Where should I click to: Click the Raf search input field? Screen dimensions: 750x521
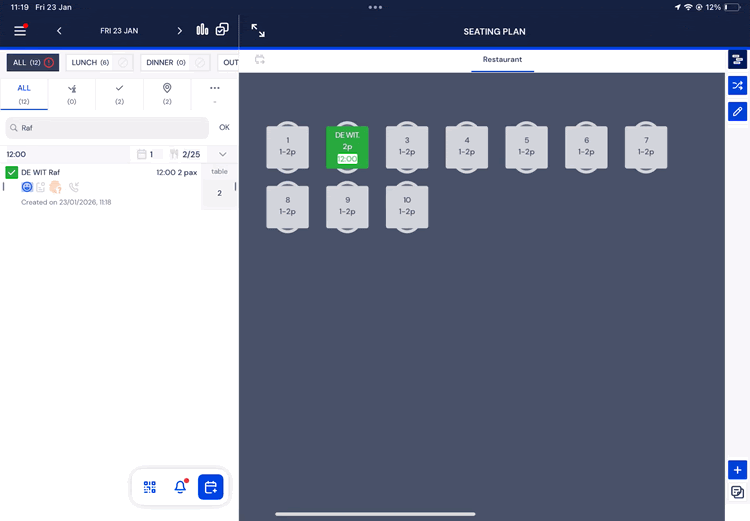(108, 128)
